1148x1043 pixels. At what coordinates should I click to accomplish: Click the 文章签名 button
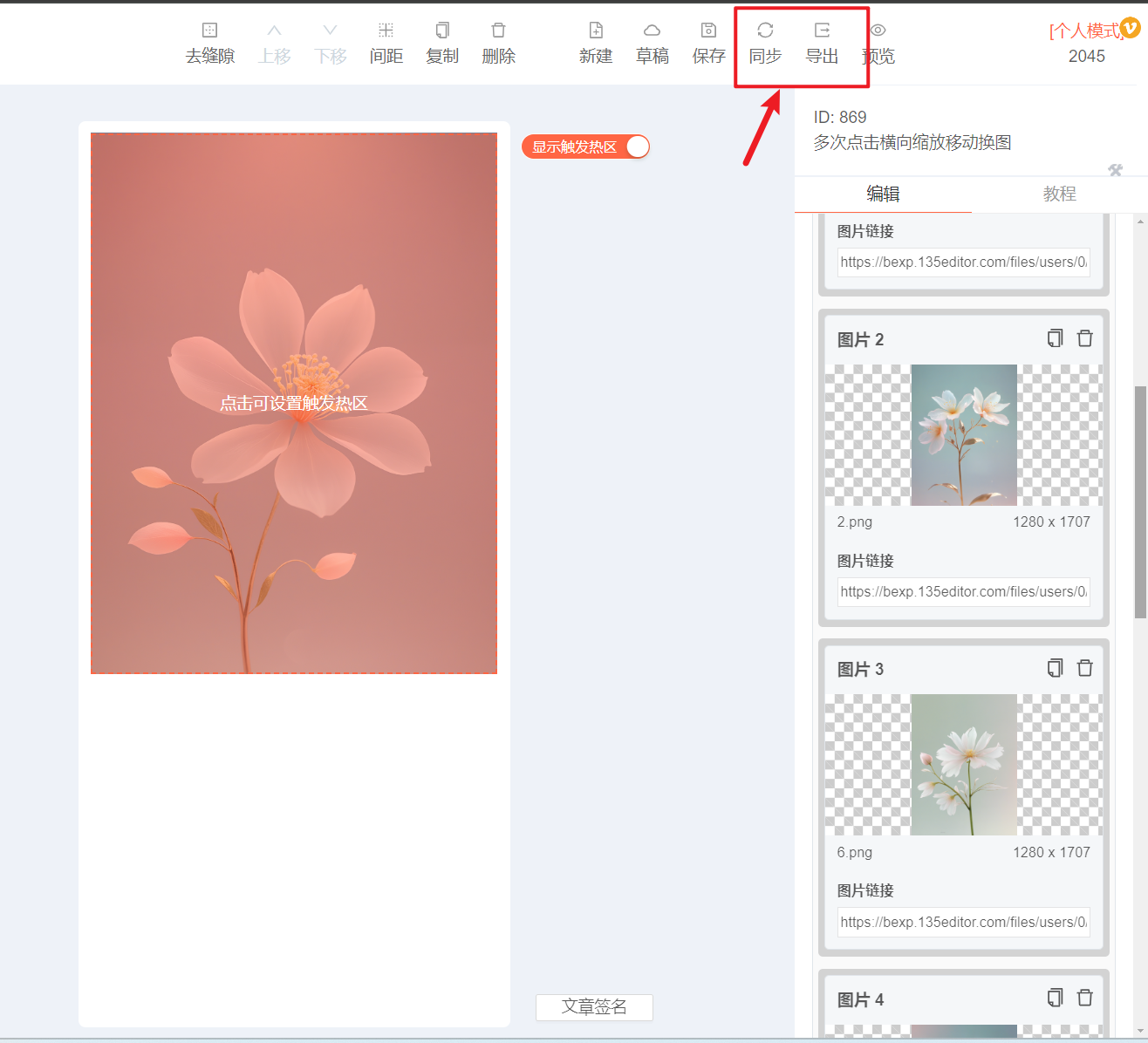coord(594,1007)
